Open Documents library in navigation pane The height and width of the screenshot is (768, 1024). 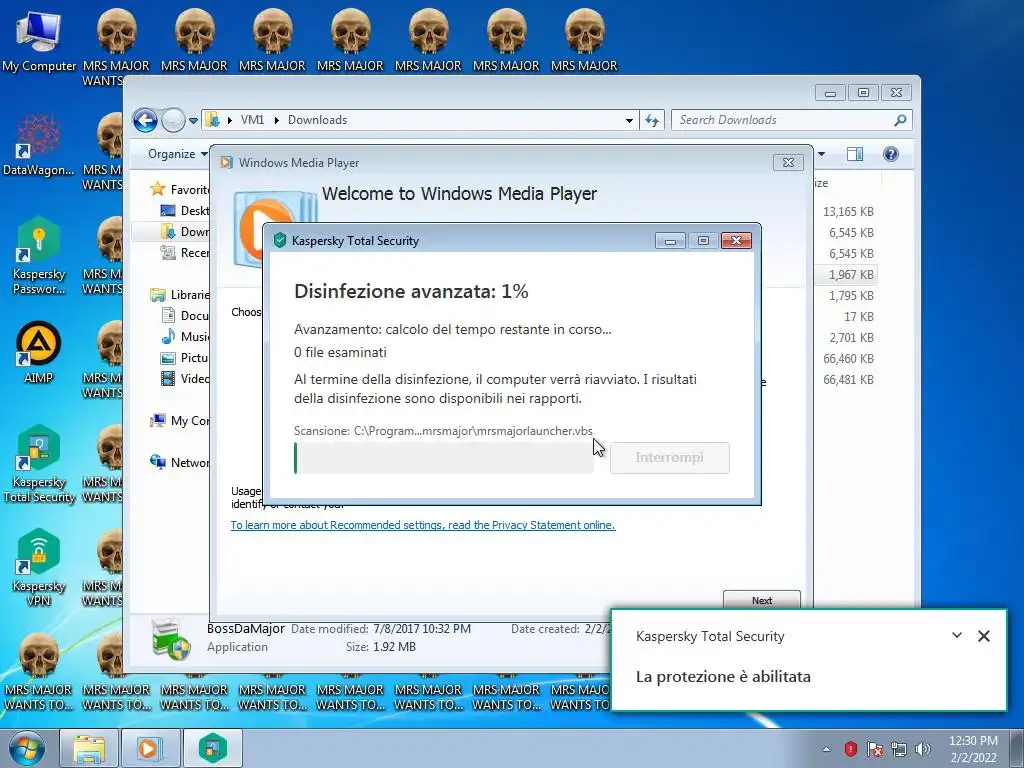click(185, 315)
